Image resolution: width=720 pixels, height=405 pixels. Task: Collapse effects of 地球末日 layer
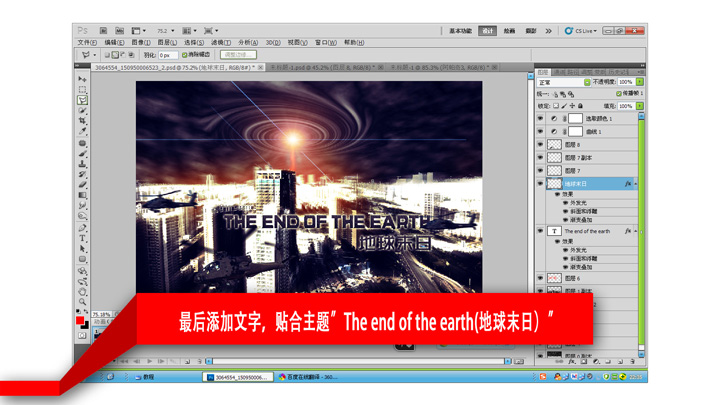coord(636,184)
